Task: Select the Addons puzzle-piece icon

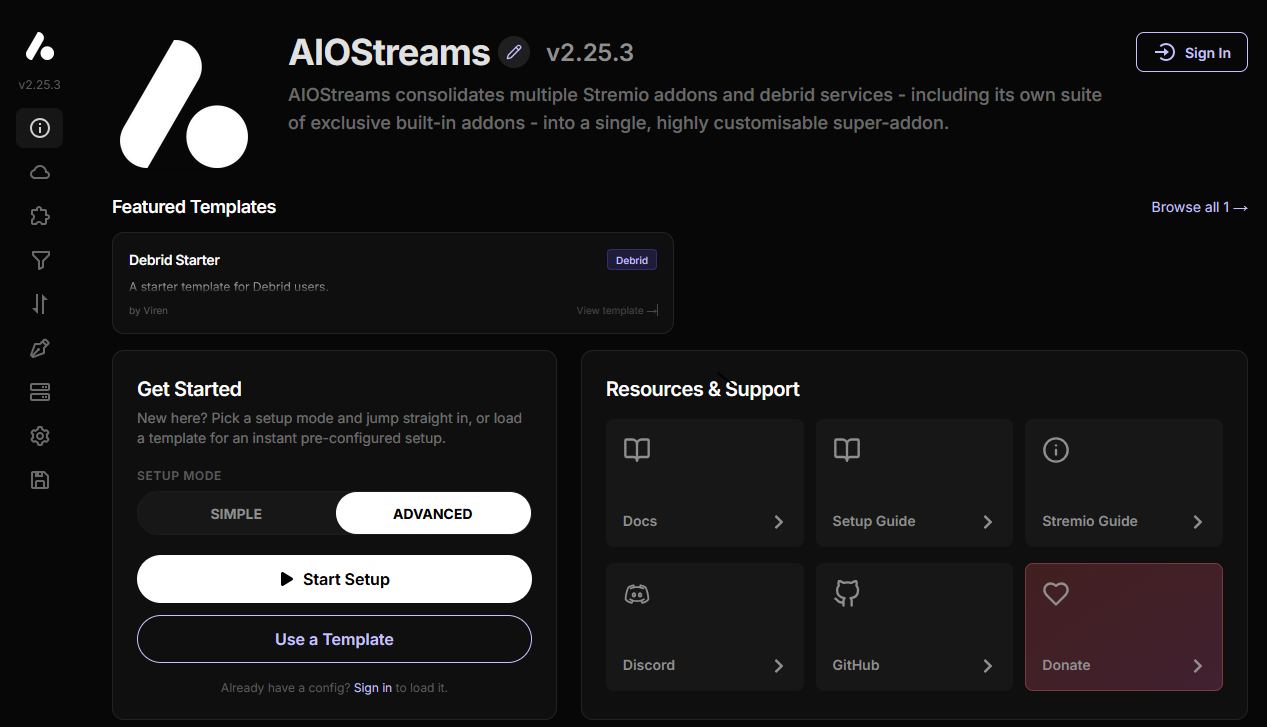Action: coord(39,216)
